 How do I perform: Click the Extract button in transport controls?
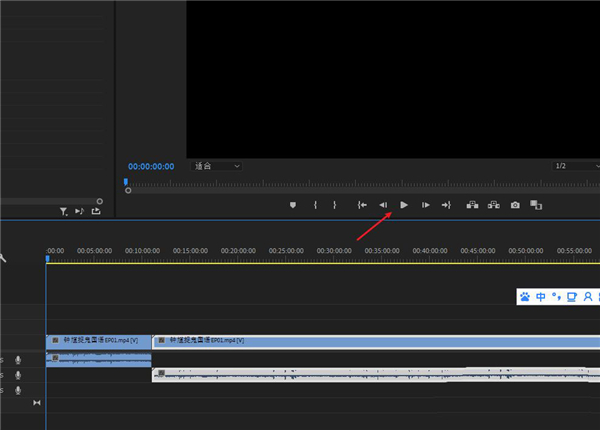[x=494, y=205]
